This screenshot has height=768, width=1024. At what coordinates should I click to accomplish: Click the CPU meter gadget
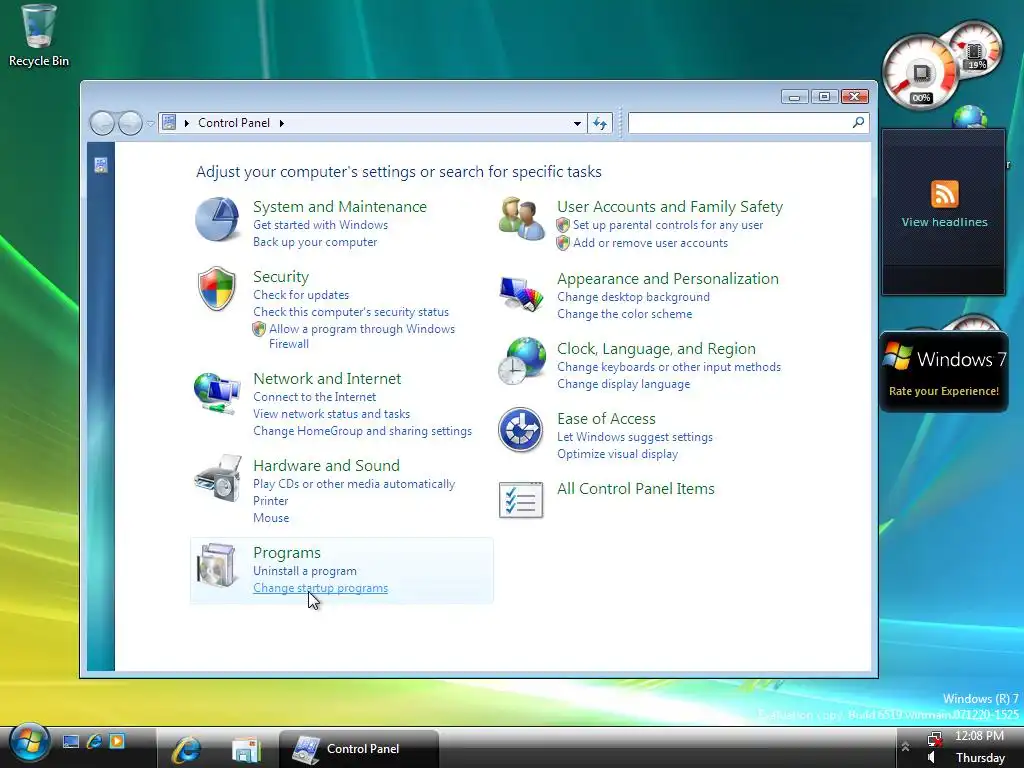tap(921, 73)
